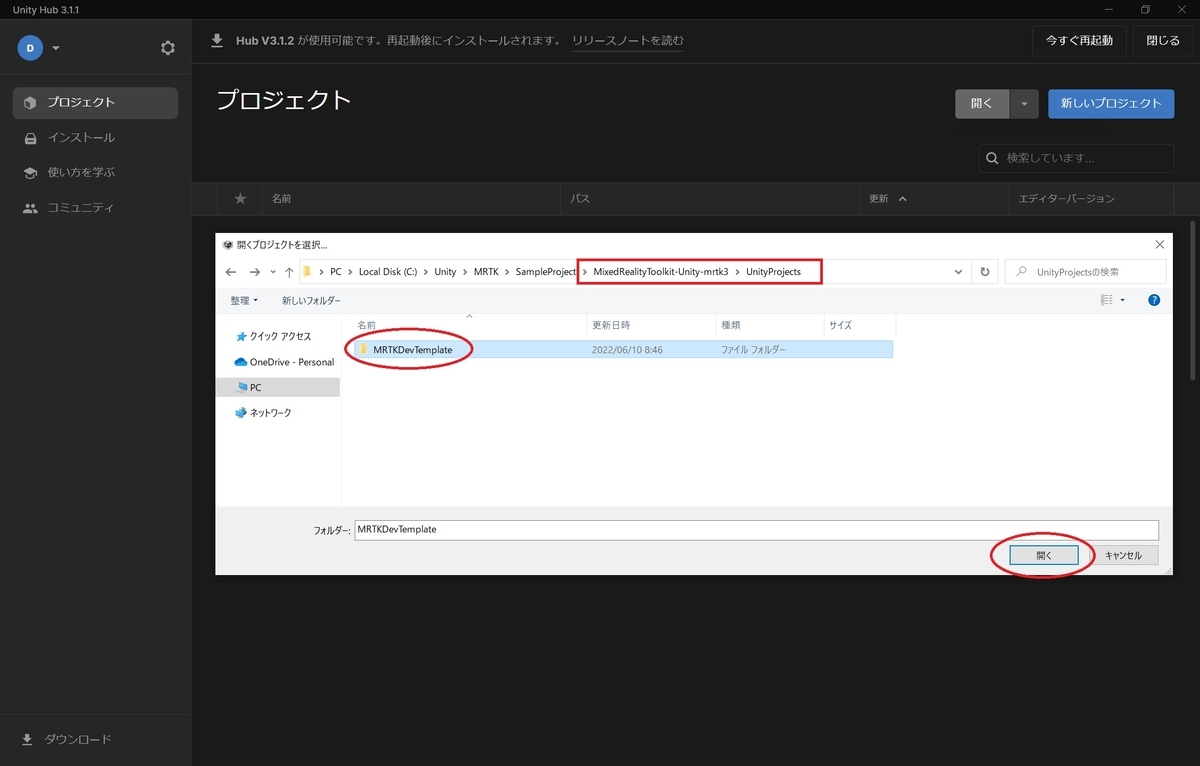Change the file view layout icon

tap(1106, 300)
